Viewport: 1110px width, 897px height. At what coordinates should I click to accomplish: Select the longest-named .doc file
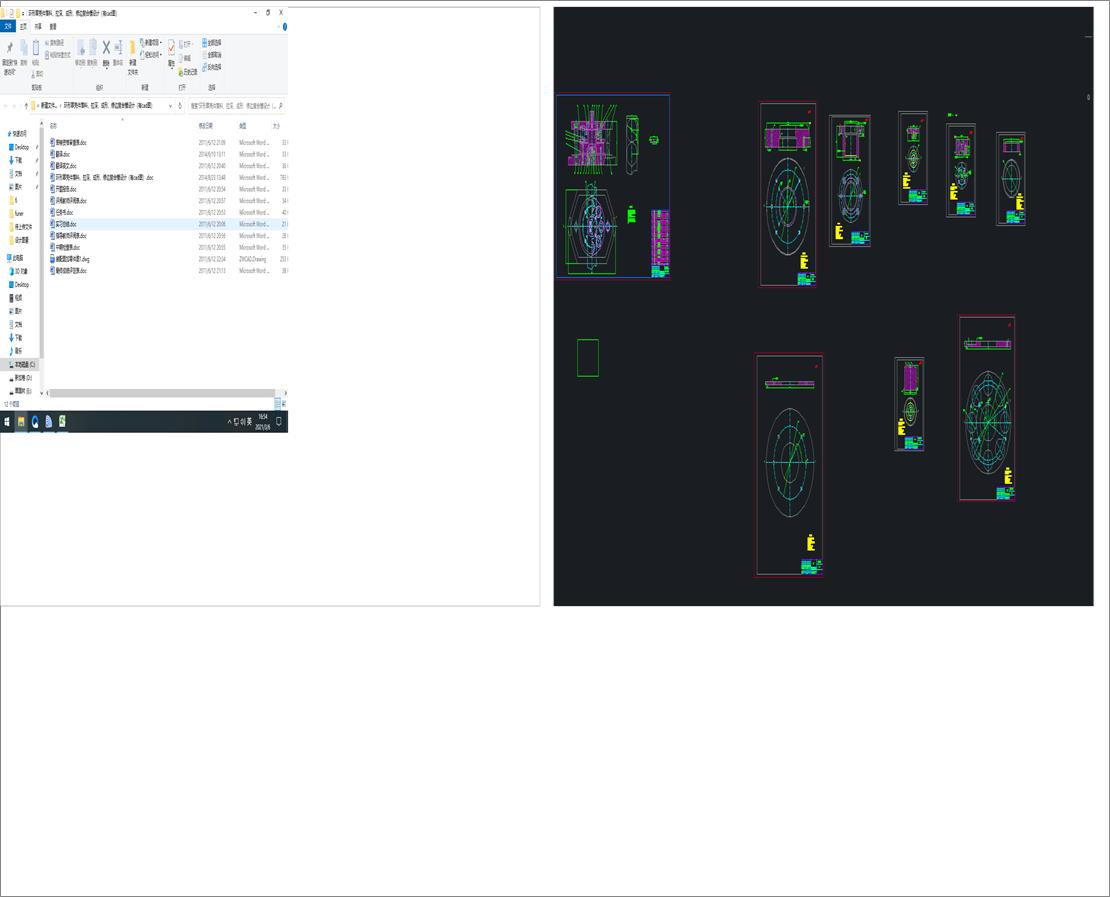(x=104, y=177)
